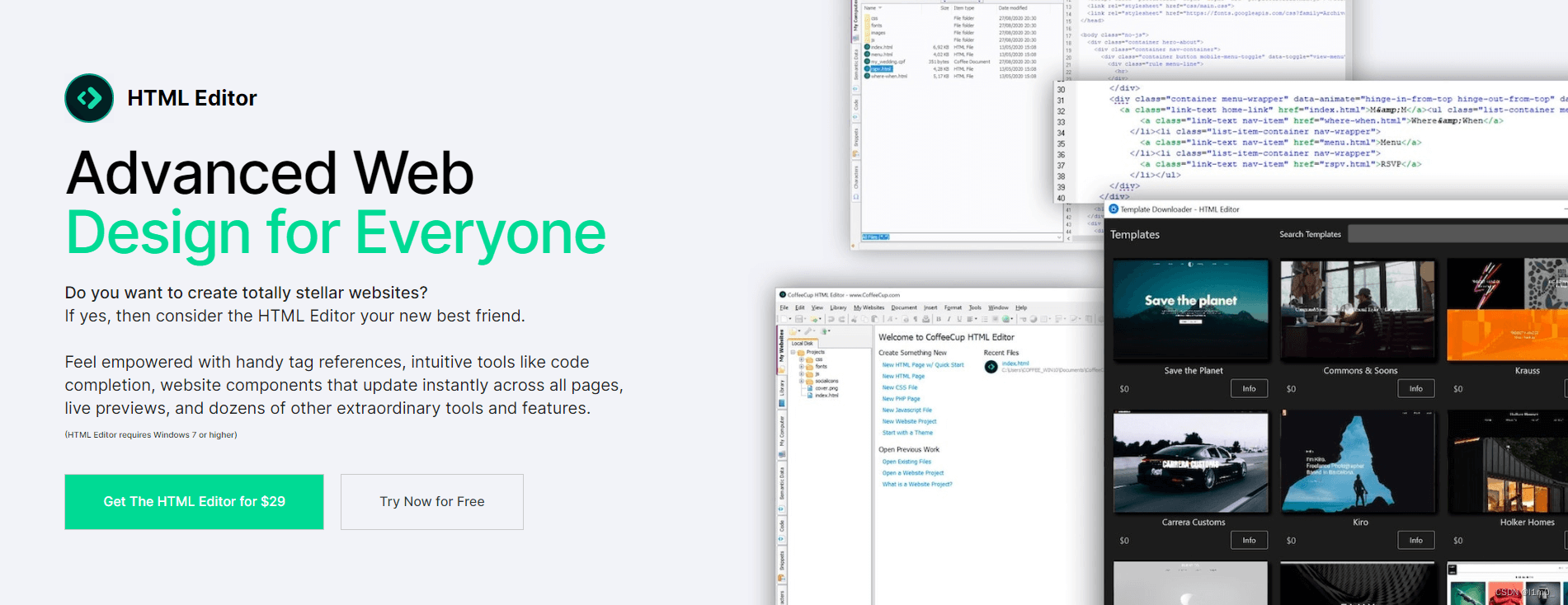Click the HTML Editor logo icon
The height and width of the screenshot is (605, 1568).
pyautogui.click(x=89, y=98)
